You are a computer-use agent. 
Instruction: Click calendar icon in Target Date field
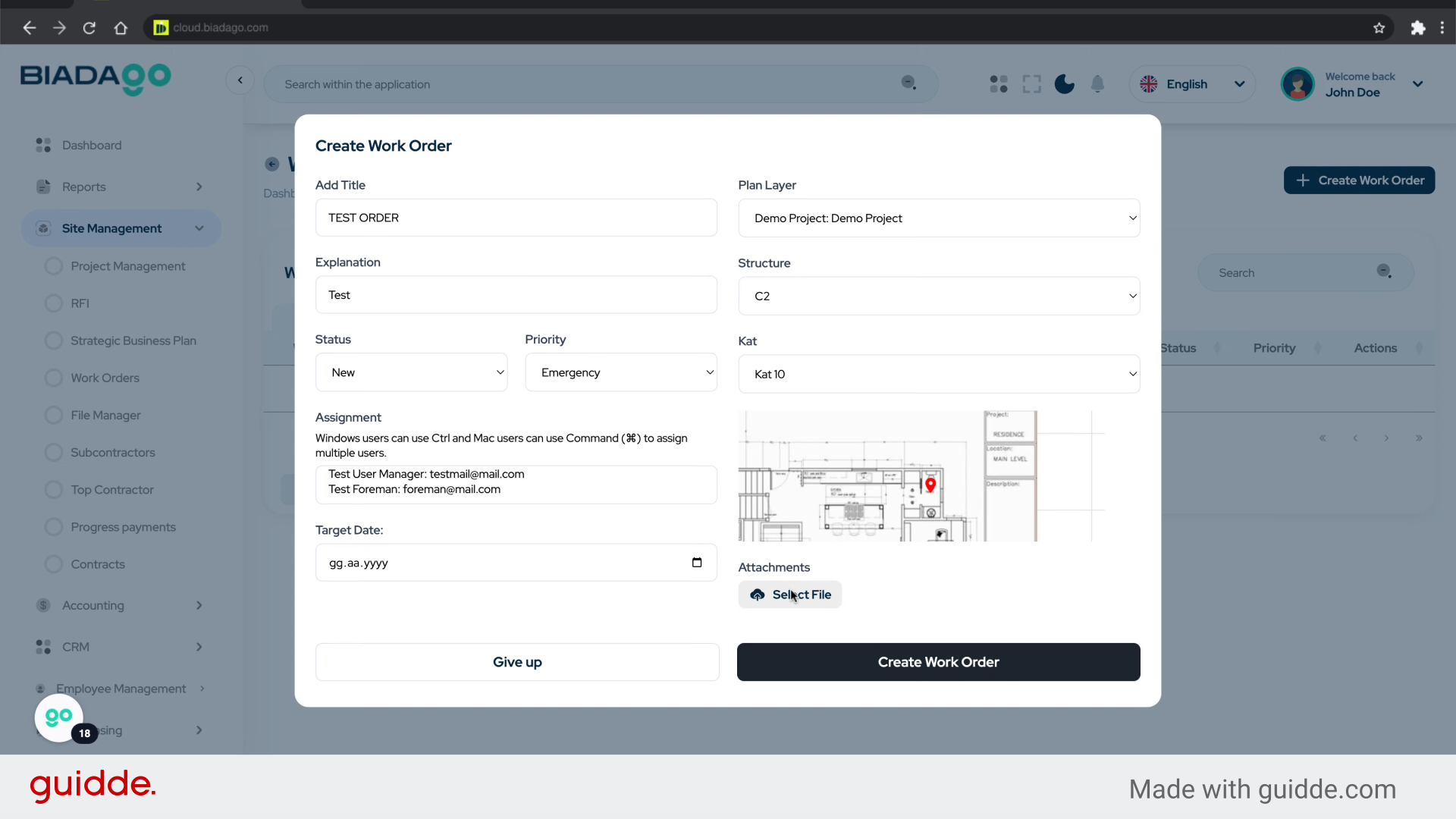tap(697, 563)
